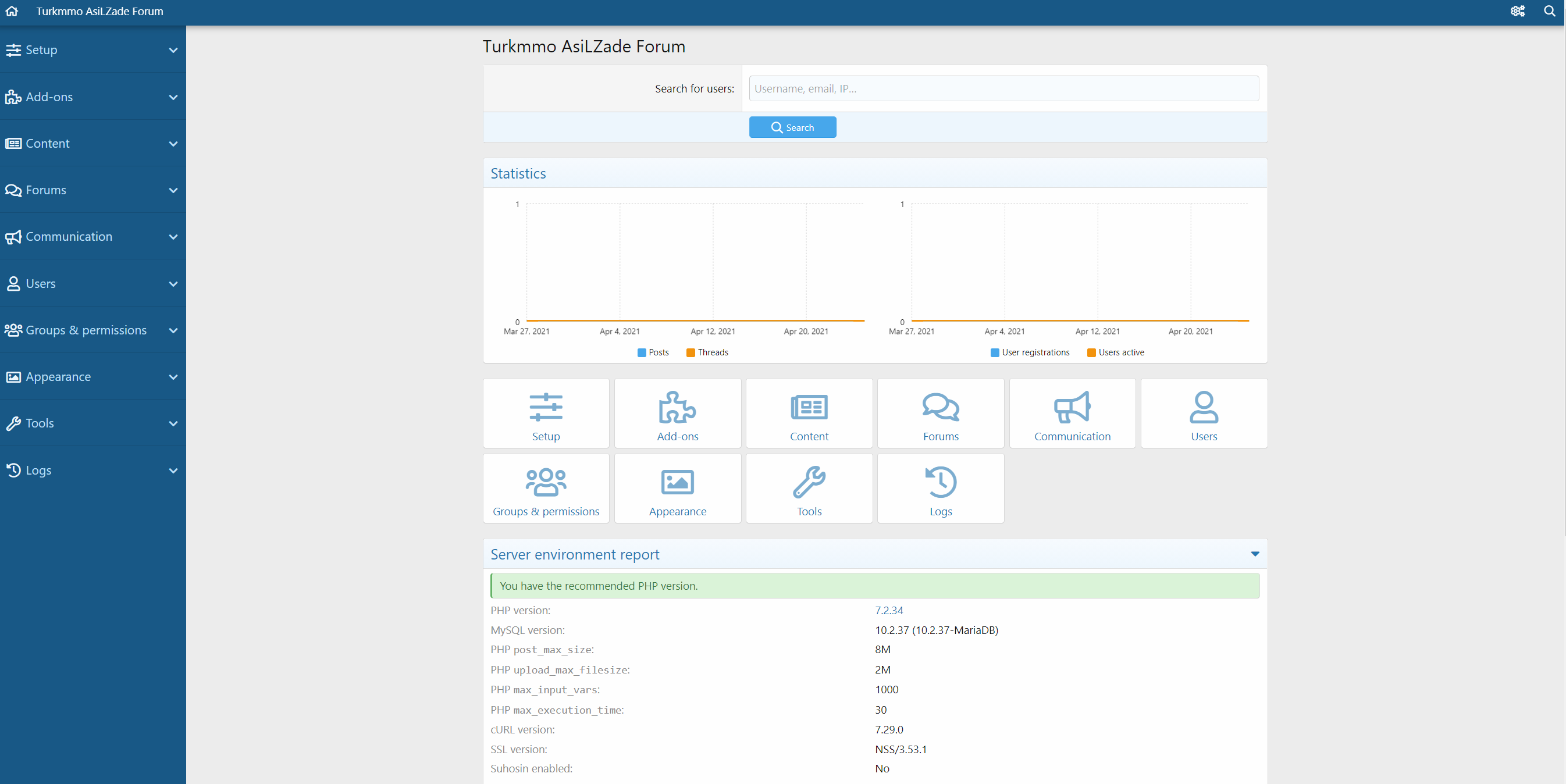1566x784 pixels.
Task: Click the Appearance image icon in sidebar
Action: (x=13, y=377)
